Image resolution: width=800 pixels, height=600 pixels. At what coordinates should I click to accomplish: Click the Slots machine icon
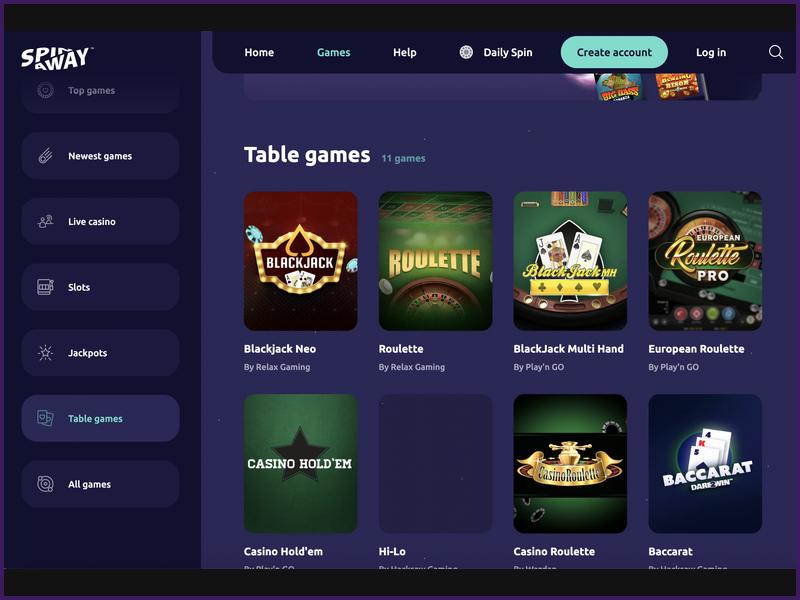click(45, 287)
